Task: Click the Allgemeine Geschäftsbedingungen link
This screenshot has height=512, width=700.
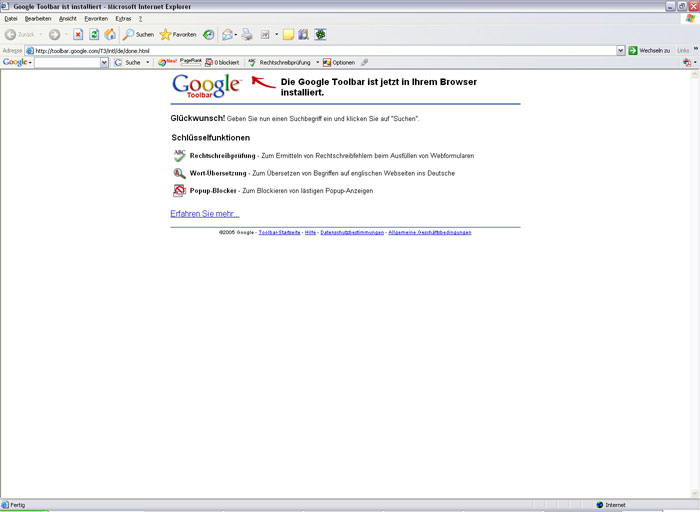Action: point(430,233)
